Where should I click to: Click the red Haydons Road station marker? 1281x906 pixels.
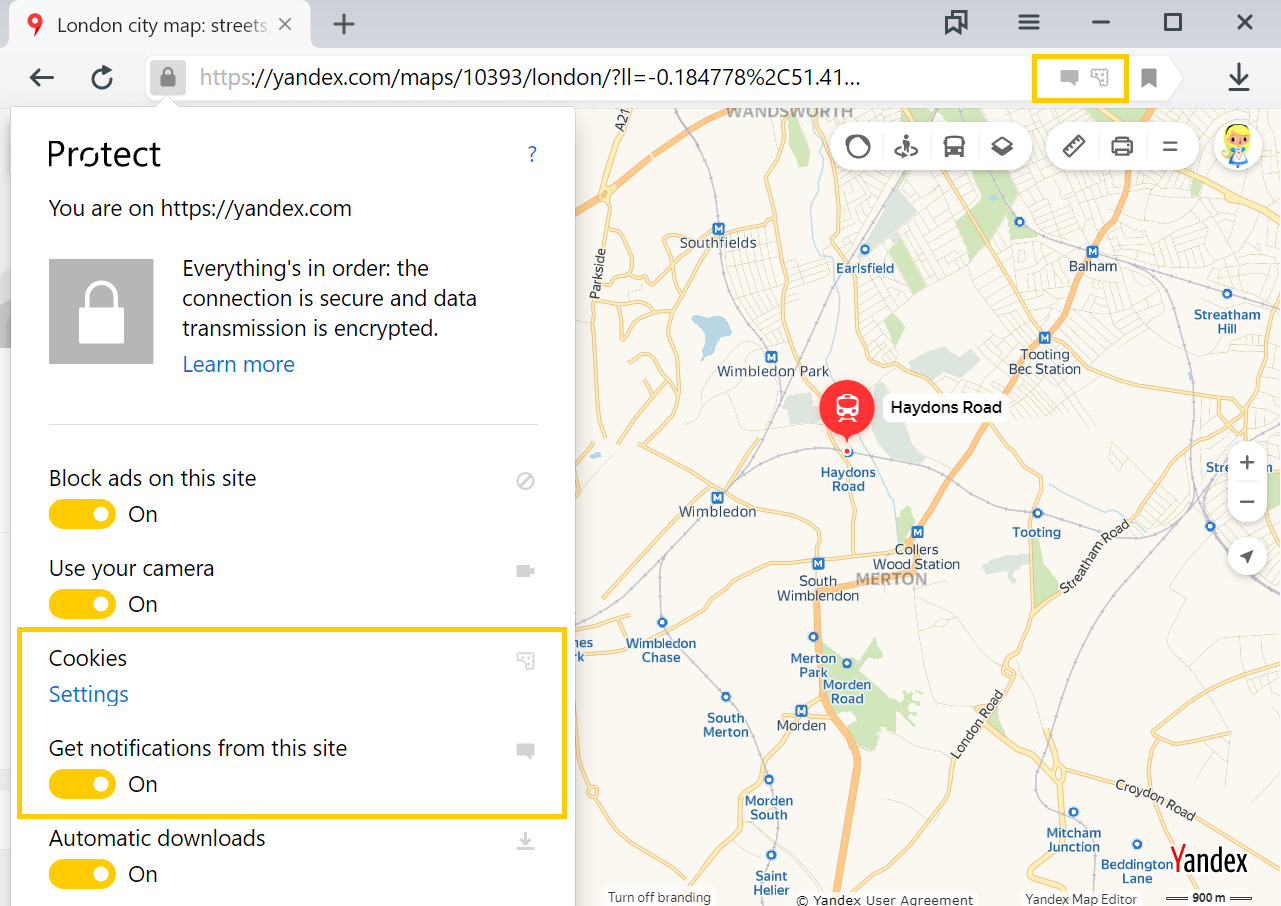click(847, 408)
